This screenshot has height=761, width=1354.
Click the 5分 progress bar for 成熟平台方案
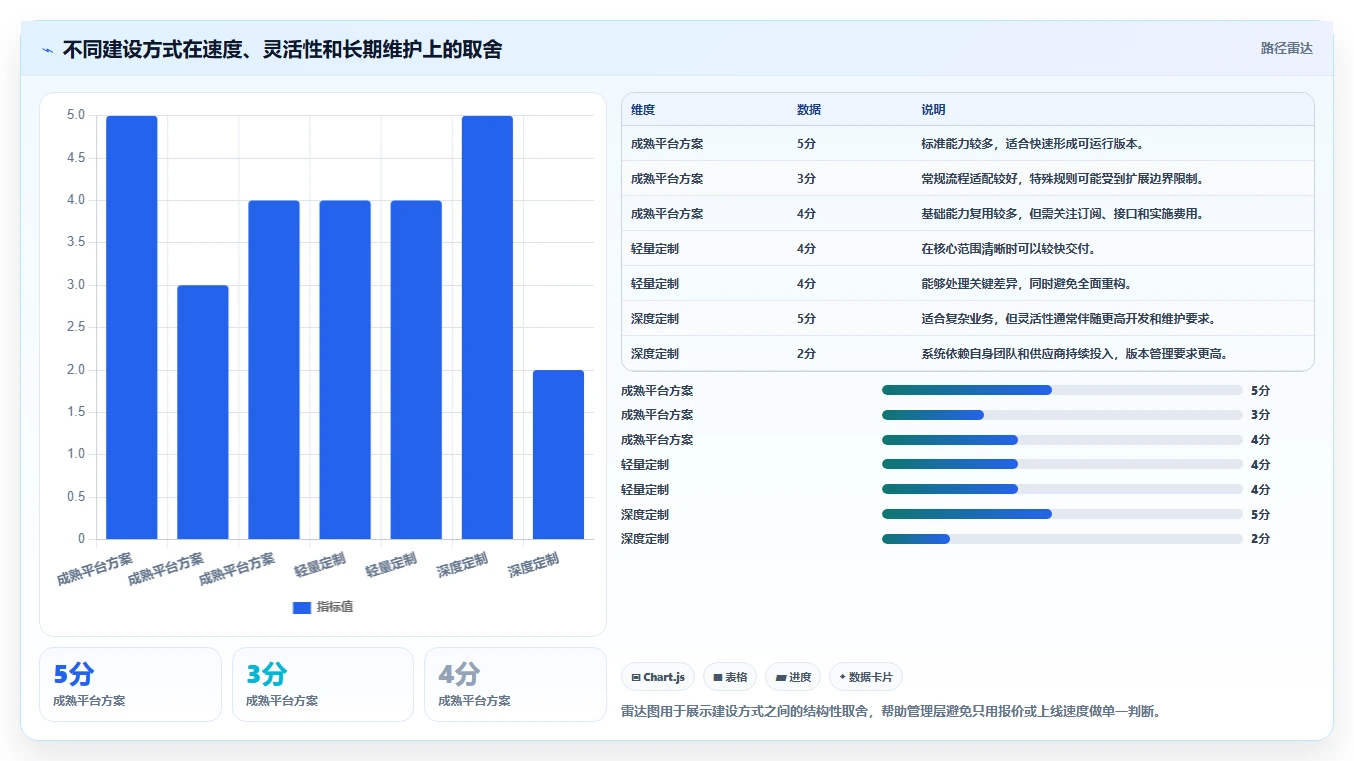(x=1062, y=390)
